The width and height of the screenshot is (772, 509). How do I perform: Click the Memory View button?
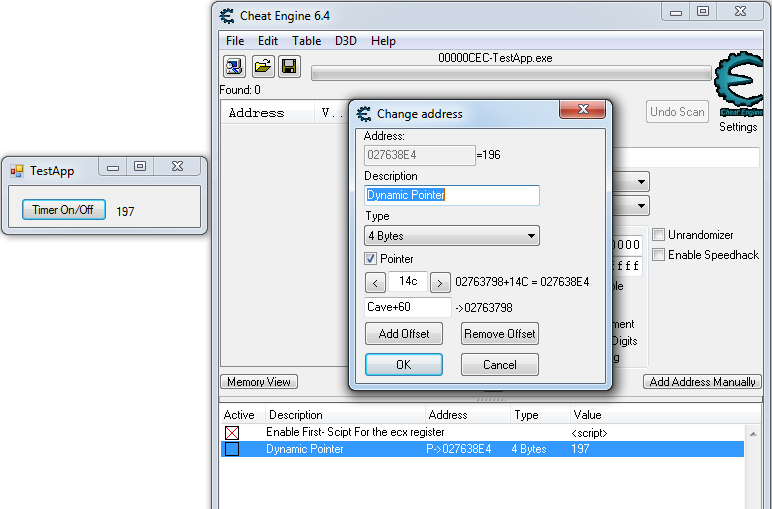(259, 382)
